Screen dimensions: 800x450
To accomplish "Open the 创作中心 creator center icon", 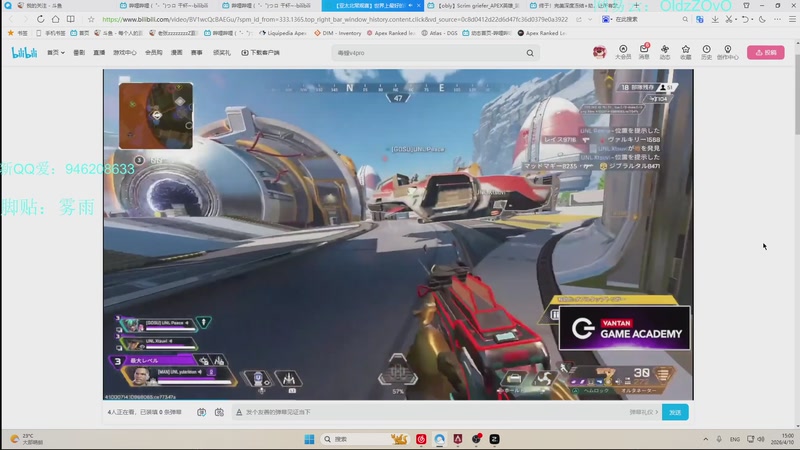I will [x=728, y=52].
